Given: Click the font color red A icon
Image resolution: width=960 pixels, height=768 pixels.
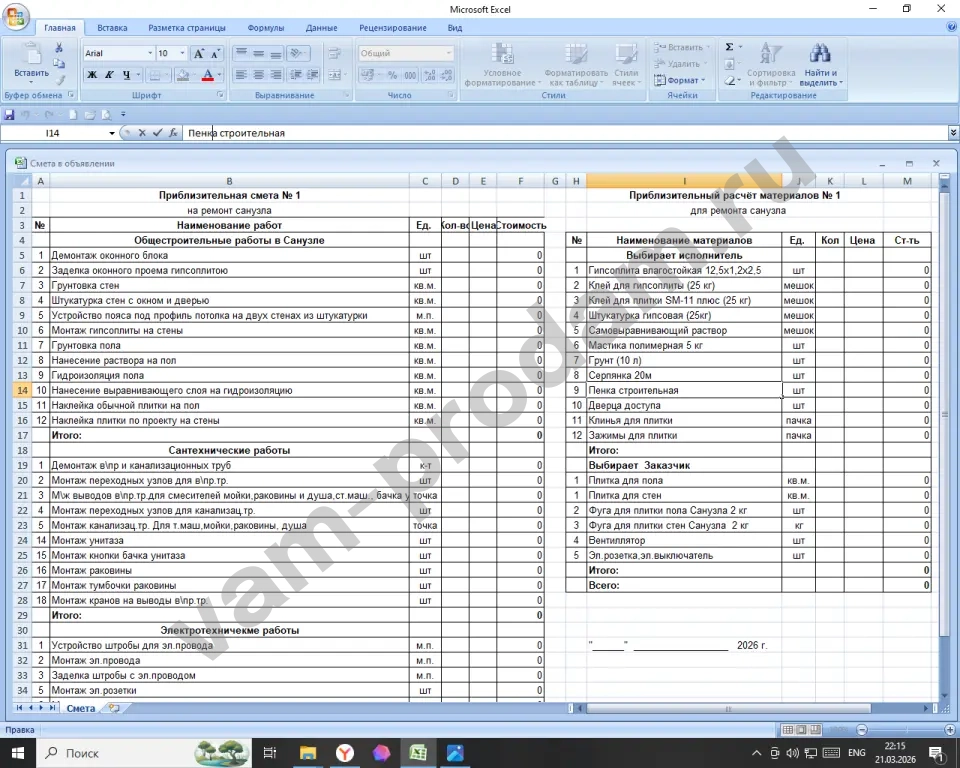Looking at the screenshot, I should tap(207, 75).
